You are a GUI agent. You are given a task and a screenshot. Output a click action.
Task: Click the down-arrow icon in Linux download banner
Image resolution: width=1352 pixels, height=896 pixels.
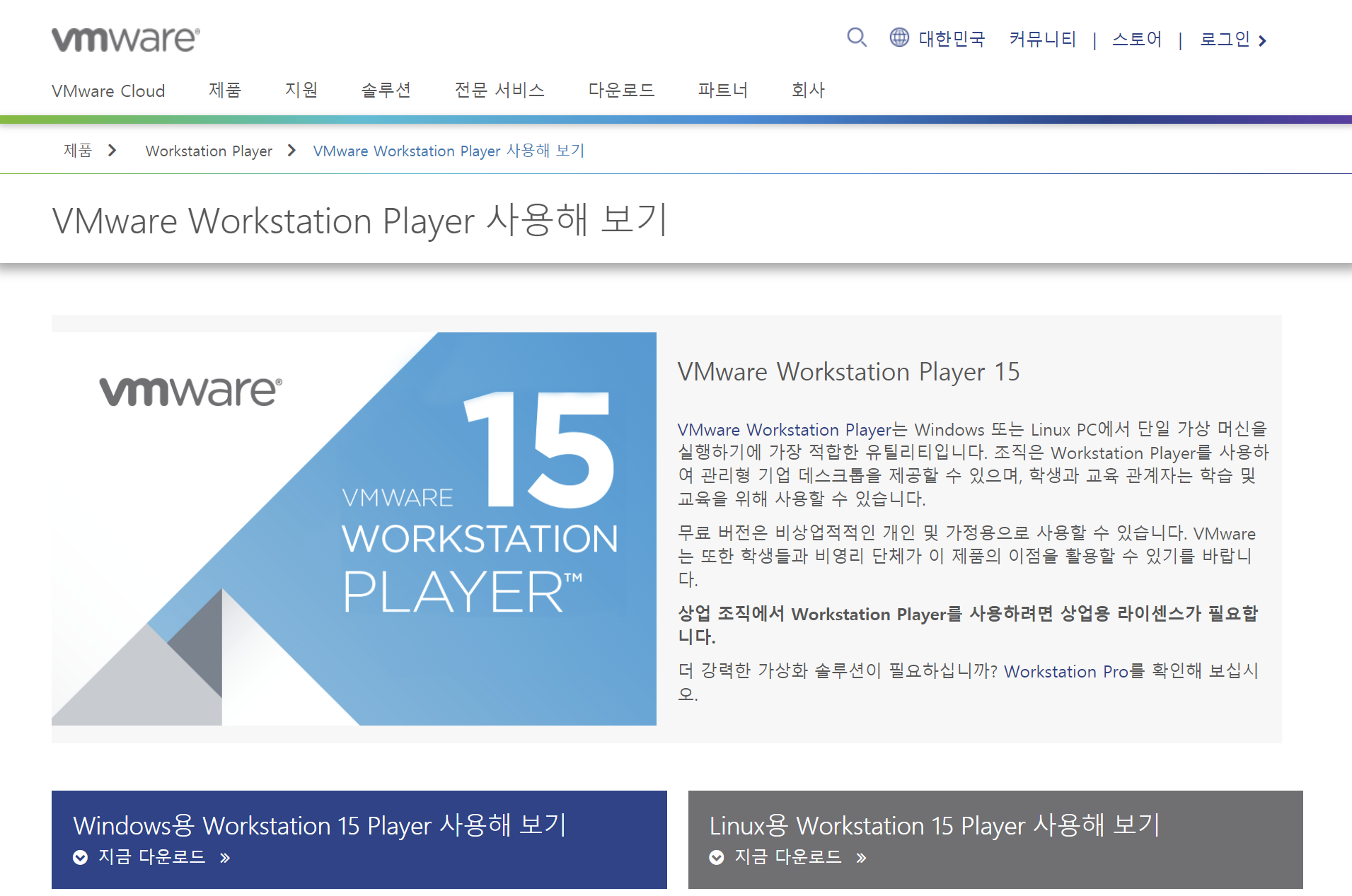point(717,857)
